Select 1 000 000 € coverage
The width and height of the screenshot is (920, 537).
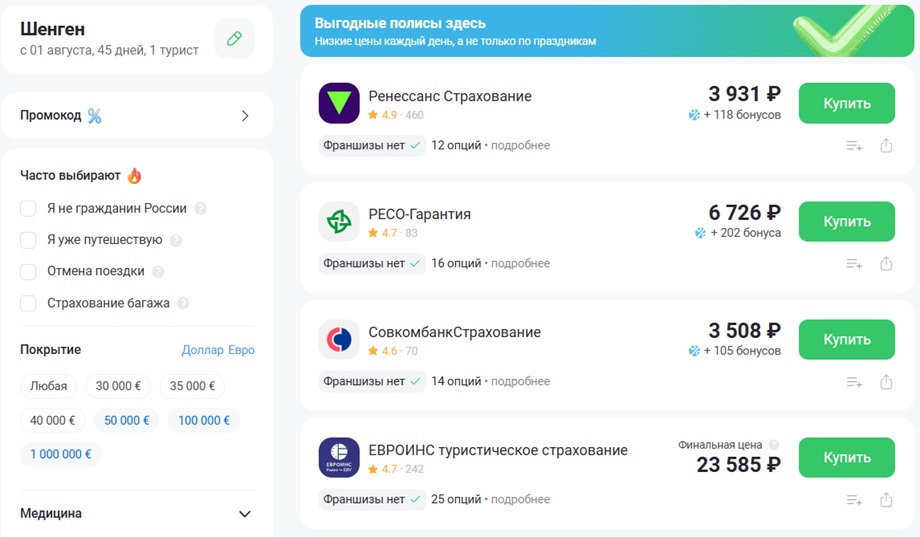point(61,454)
